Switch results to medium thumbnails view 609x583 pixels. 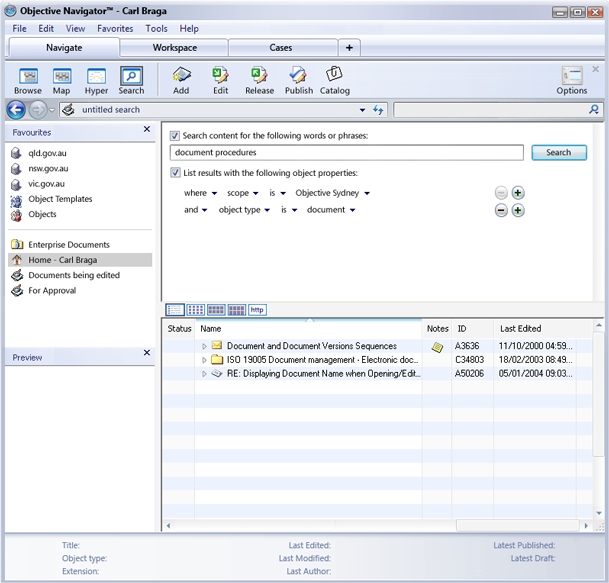[x=216, y=310]
